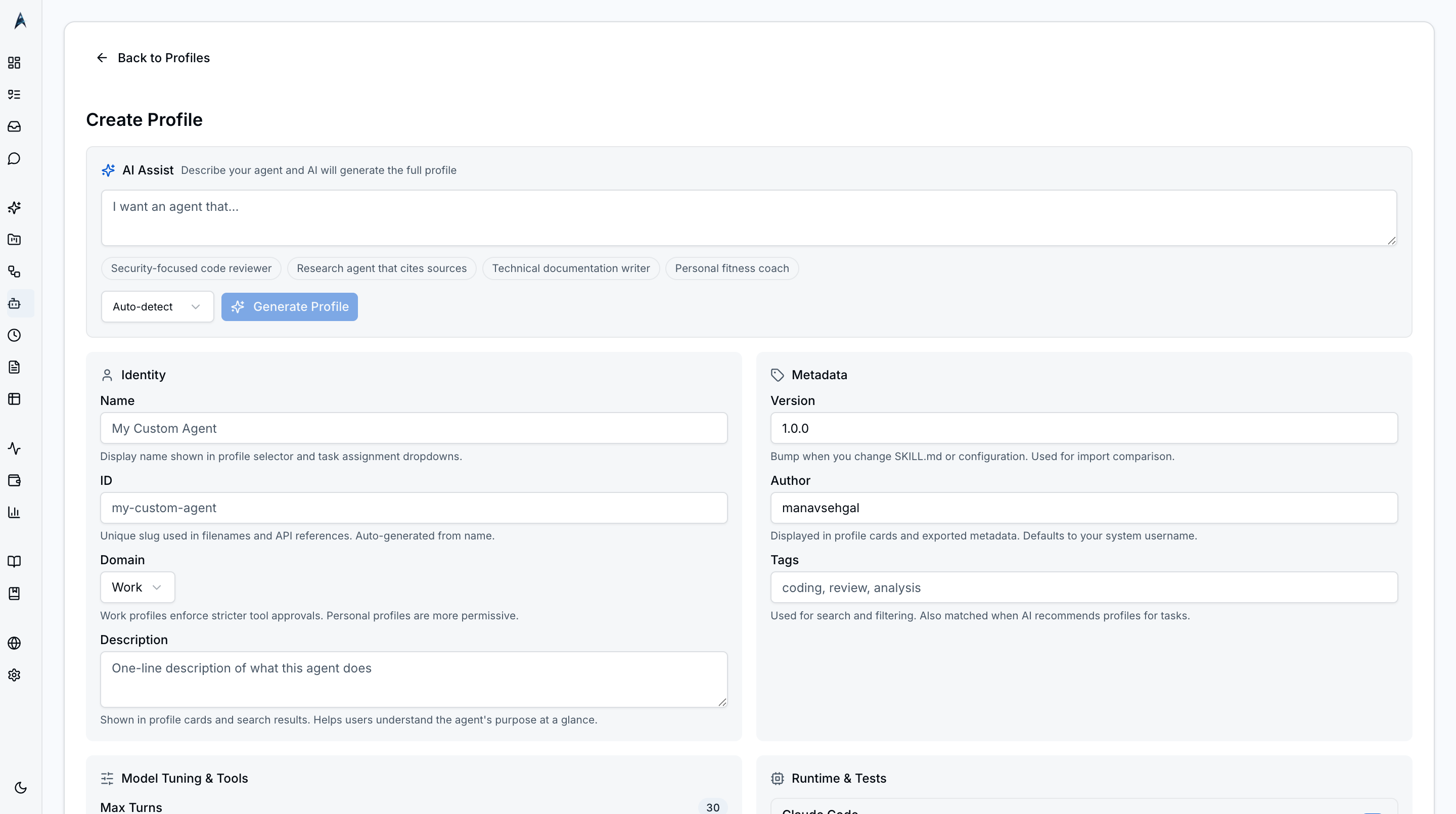Grab the Description textarea resize handle
Image resolution: width=1456 pixels, height=814 pixels.
722,702
